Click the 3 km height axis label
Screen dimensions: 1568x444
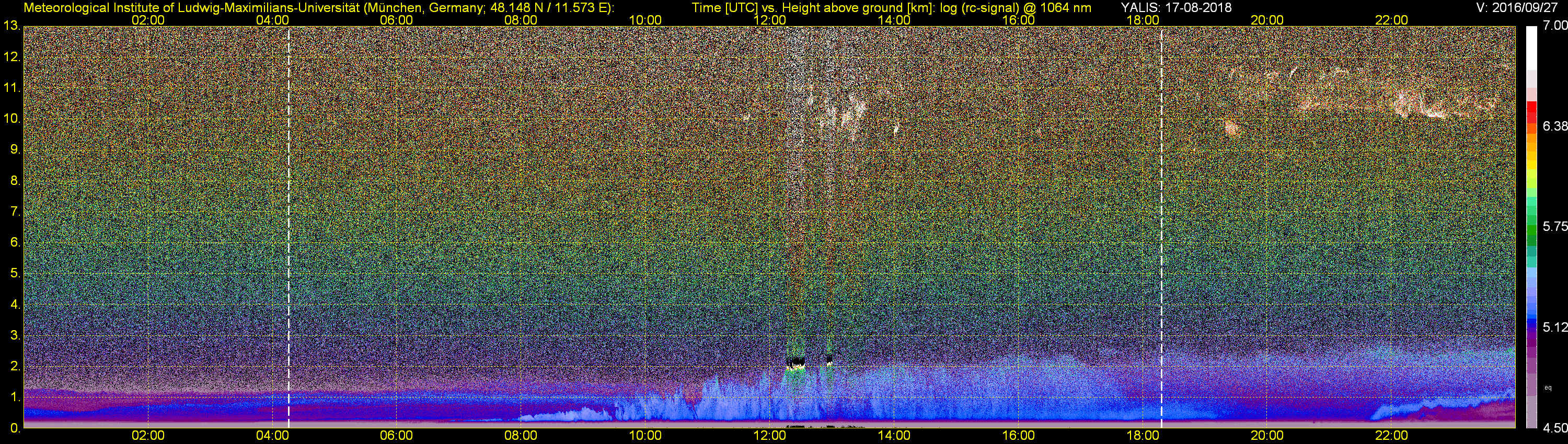pyautogui.click(x=14, y=335)
